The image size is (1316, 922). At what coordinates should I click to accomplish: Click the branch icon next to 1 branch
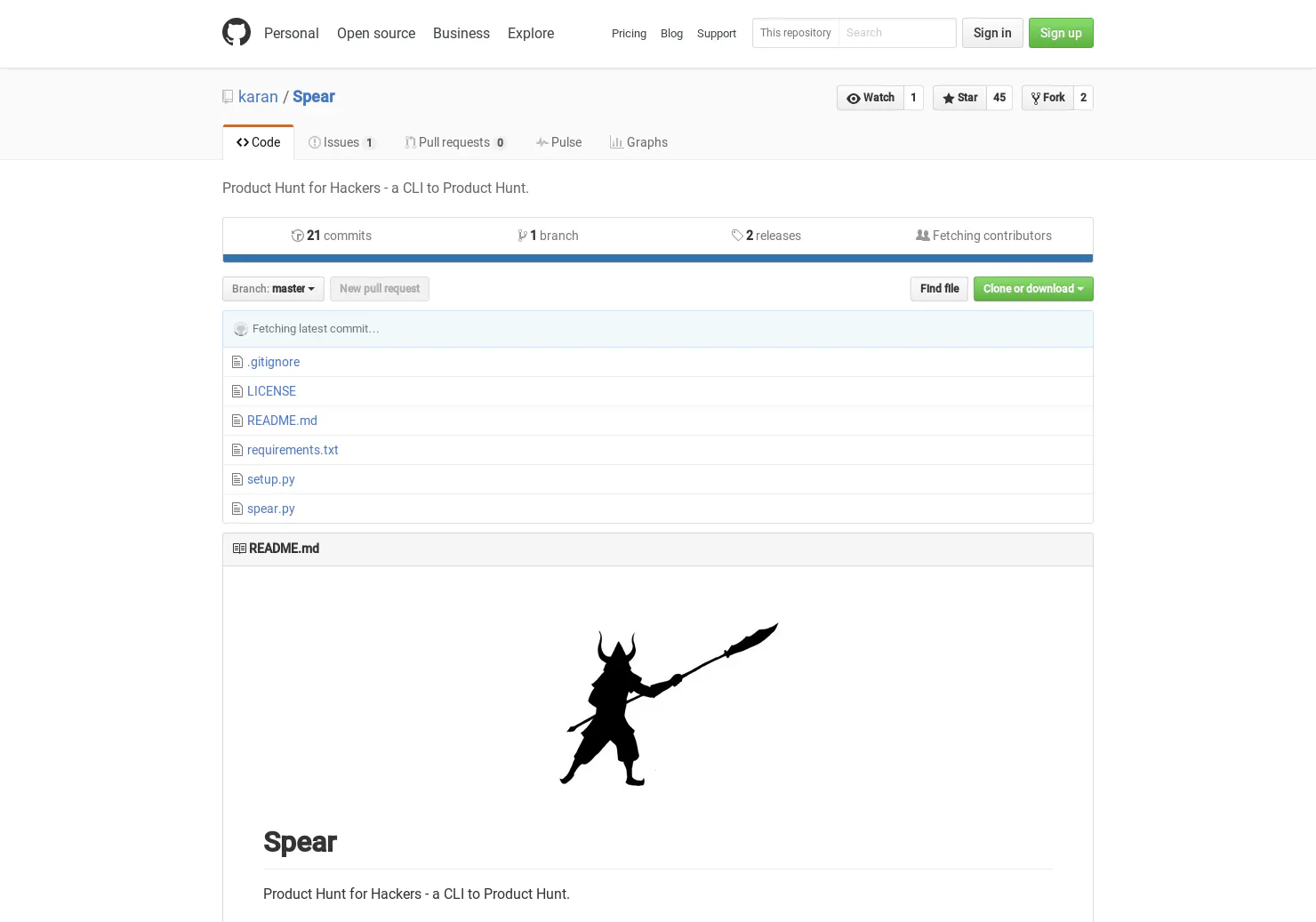coord(523,236)
